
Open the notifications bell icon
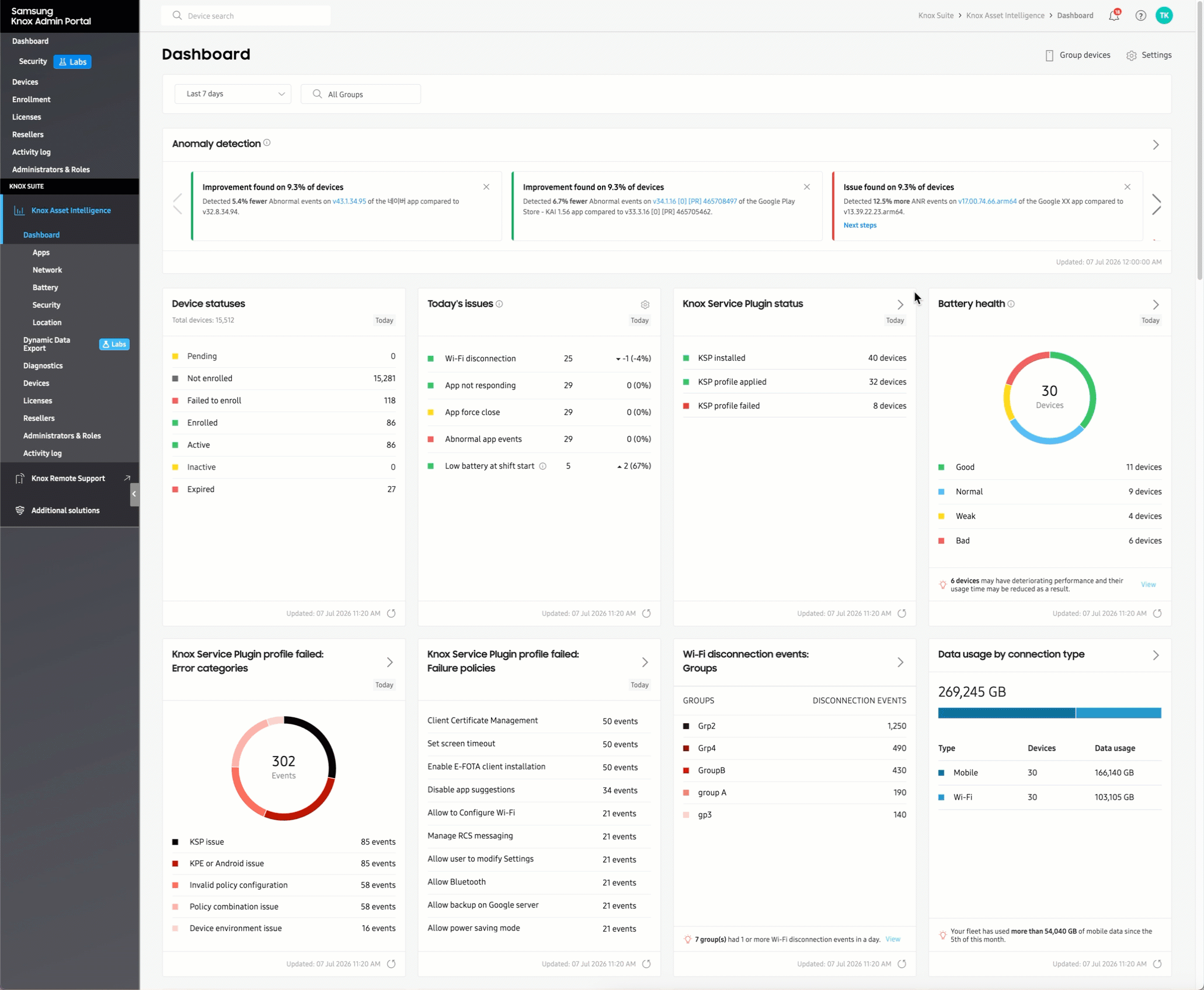[1114, 15]
